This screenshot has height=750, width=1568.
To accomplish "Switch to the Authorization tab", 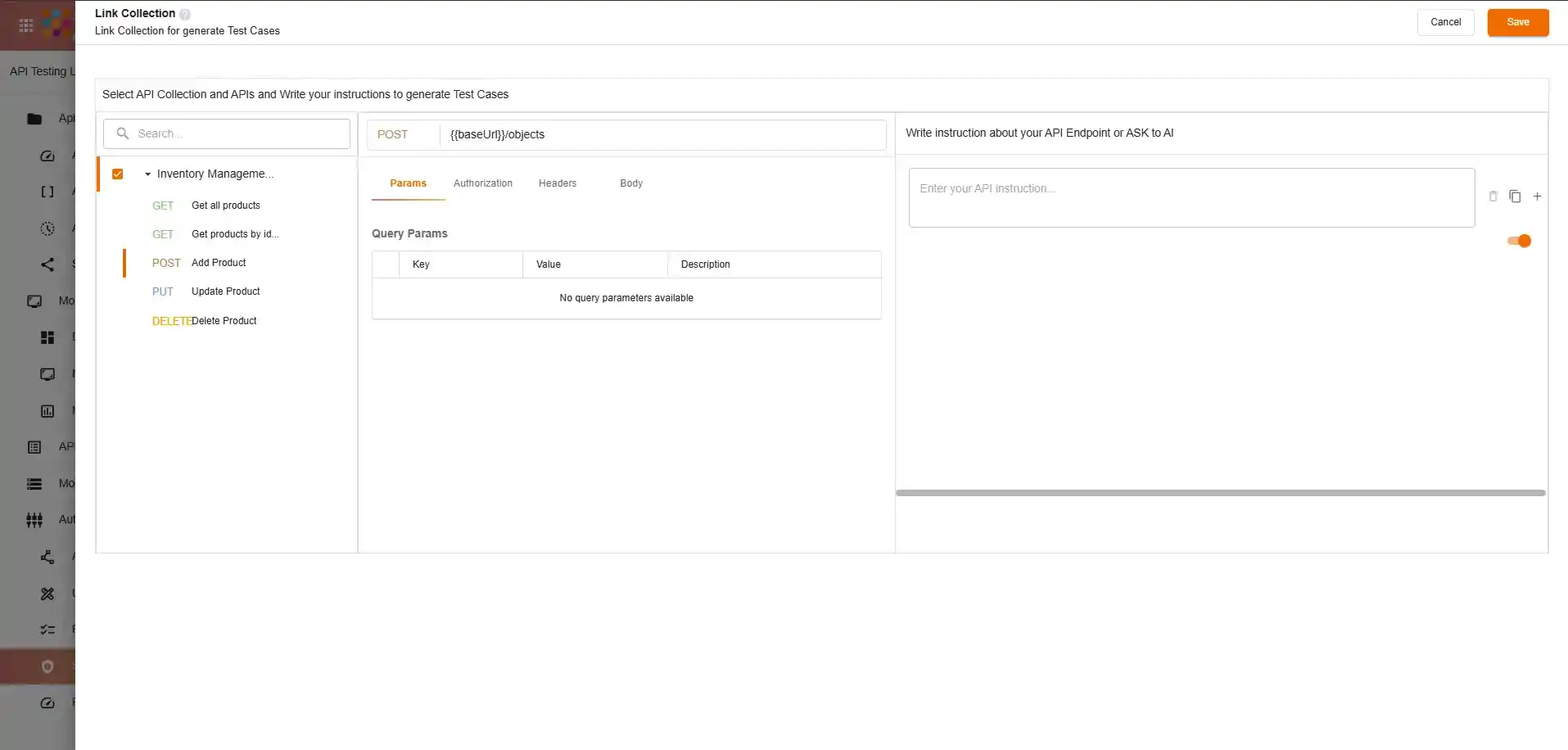I will point(482,183).
